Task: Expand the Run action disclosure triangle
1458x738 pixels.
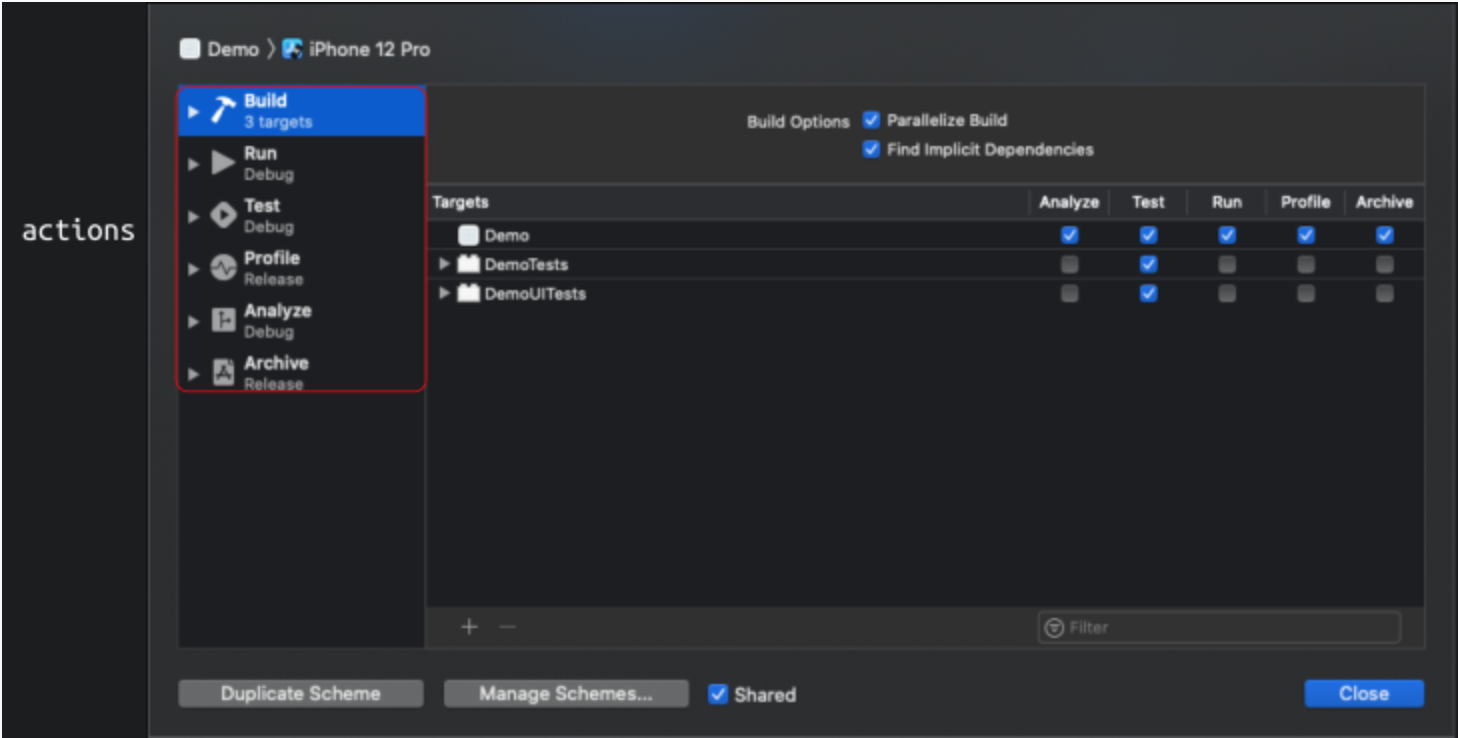Action: [194, 164]
